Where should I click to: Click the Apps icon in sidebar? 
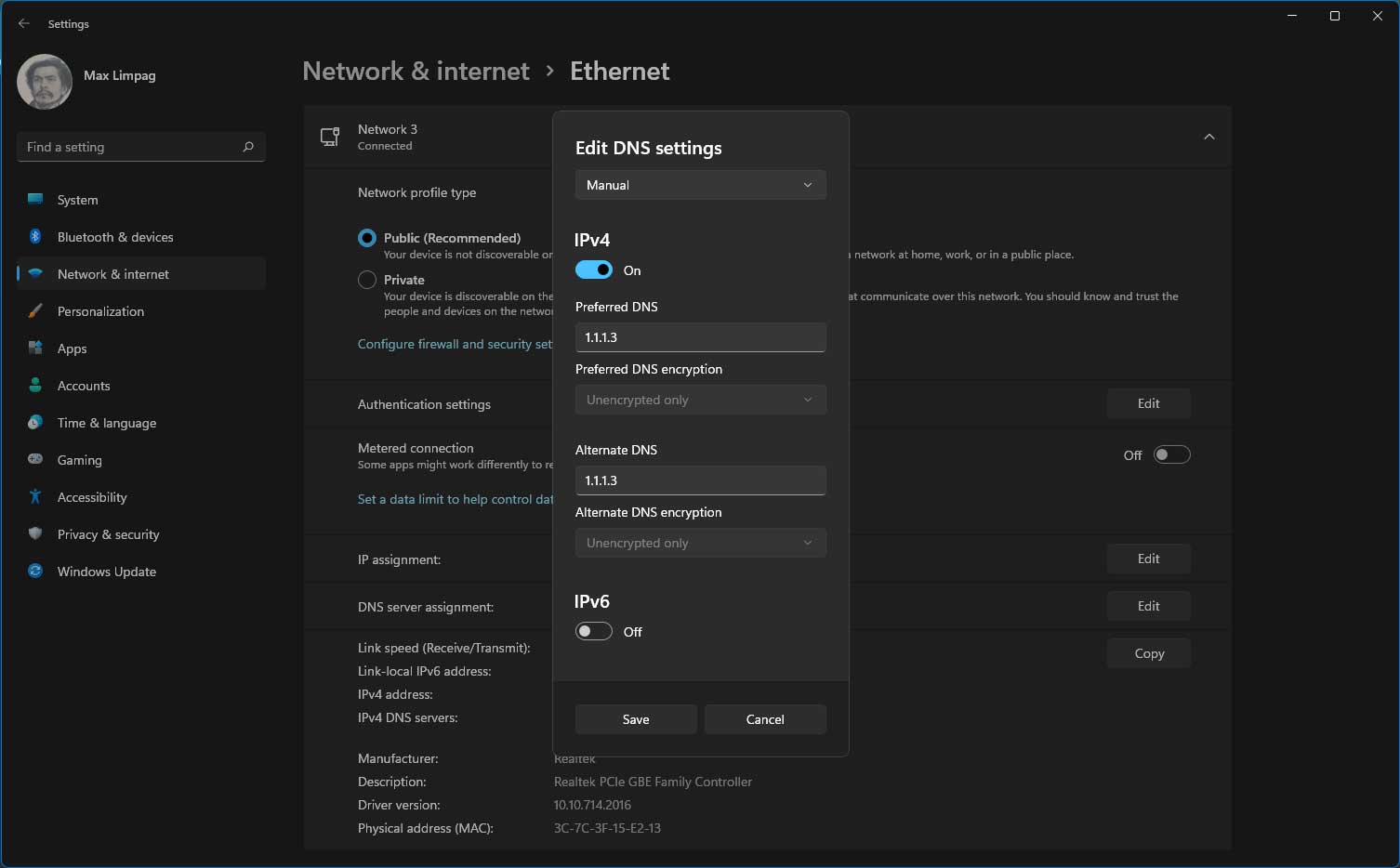pos(35,348)
